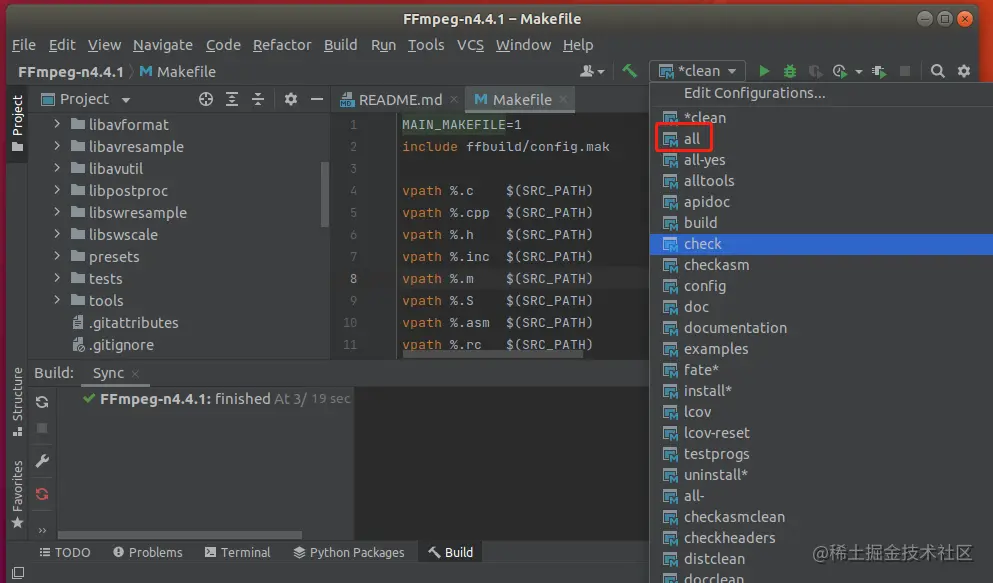The height and width of the screenshot is (583, 993).
Task: Select the alltools run configuration
Action: click(x=821, y=181)
